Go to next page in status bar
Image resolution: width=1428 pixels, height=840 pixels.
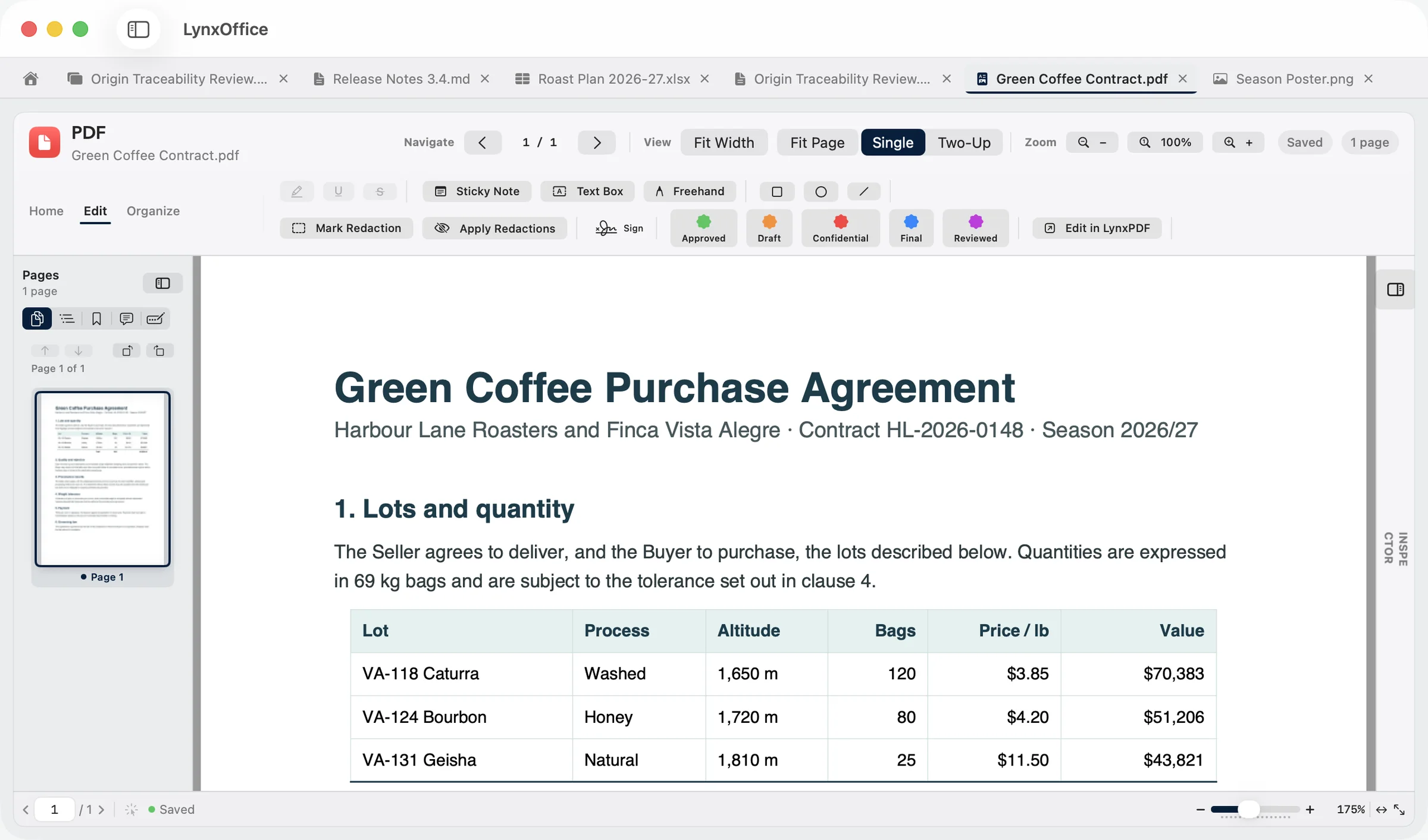pyautogui.click(x=101, y=809)
